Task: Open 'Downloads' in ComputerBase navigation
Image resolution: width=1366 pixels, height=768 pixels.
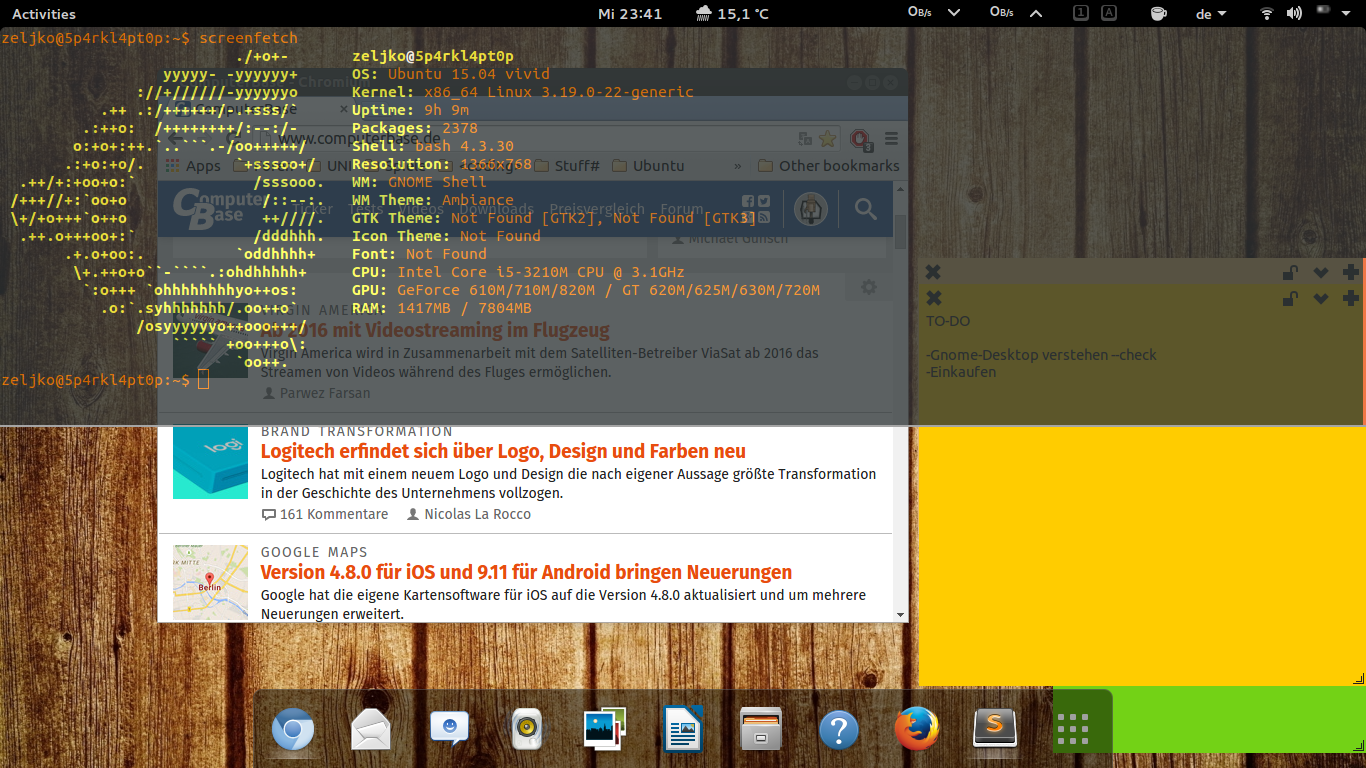Action: (496, 210)
